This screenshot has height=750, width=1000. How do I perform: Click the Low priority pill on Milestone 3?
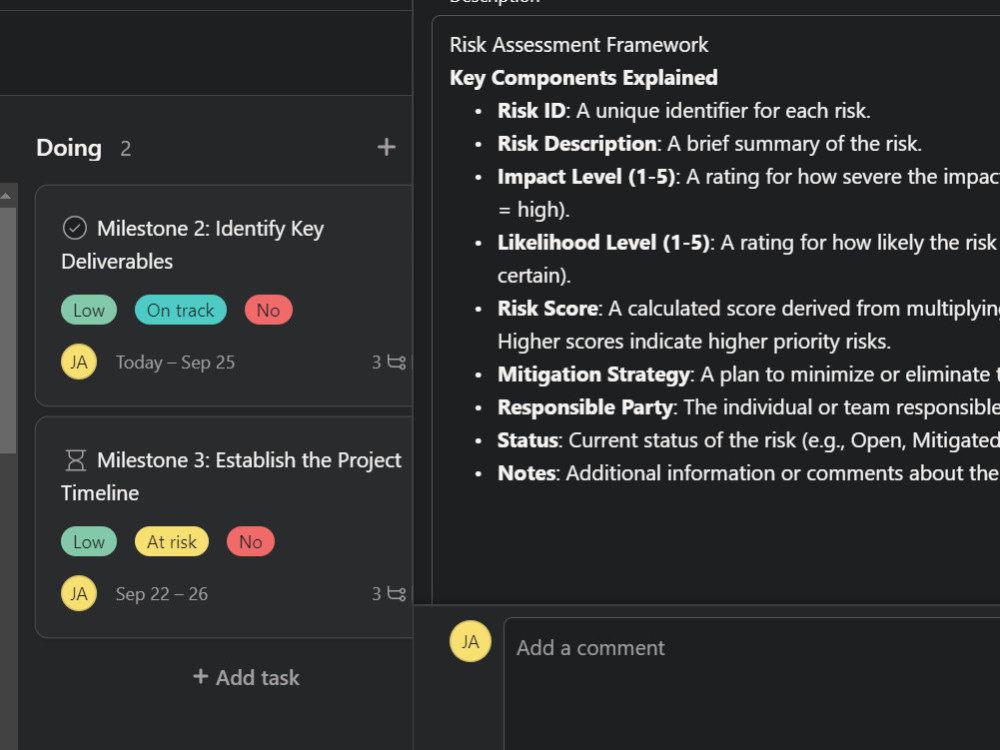click(x=88, y=541)
